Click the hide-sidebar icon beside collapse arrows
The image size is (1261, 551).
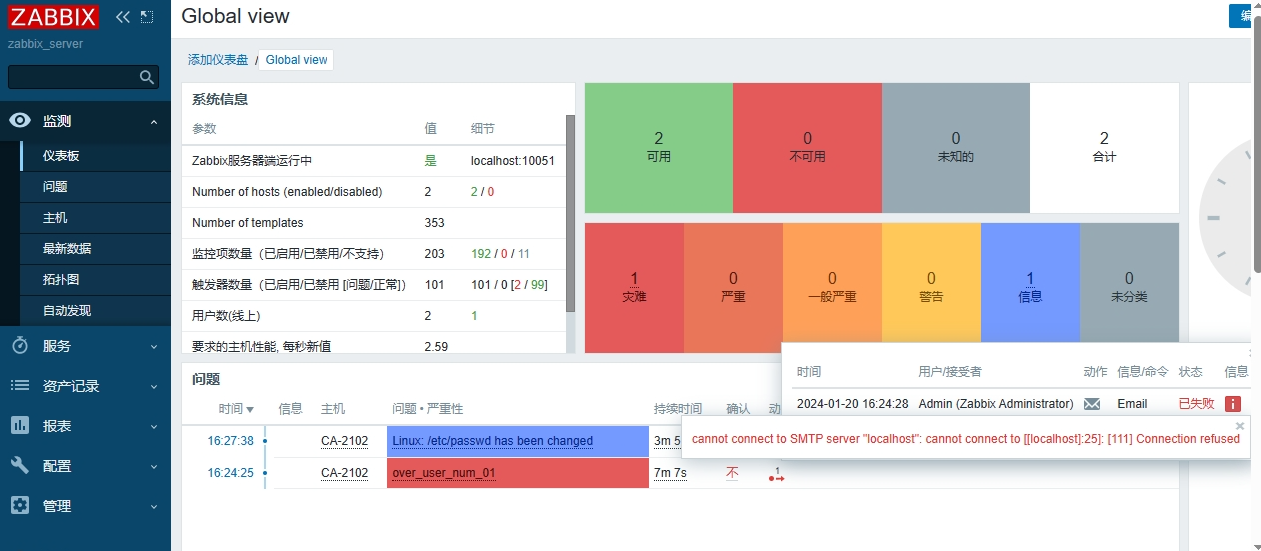(x=147, y=17)
